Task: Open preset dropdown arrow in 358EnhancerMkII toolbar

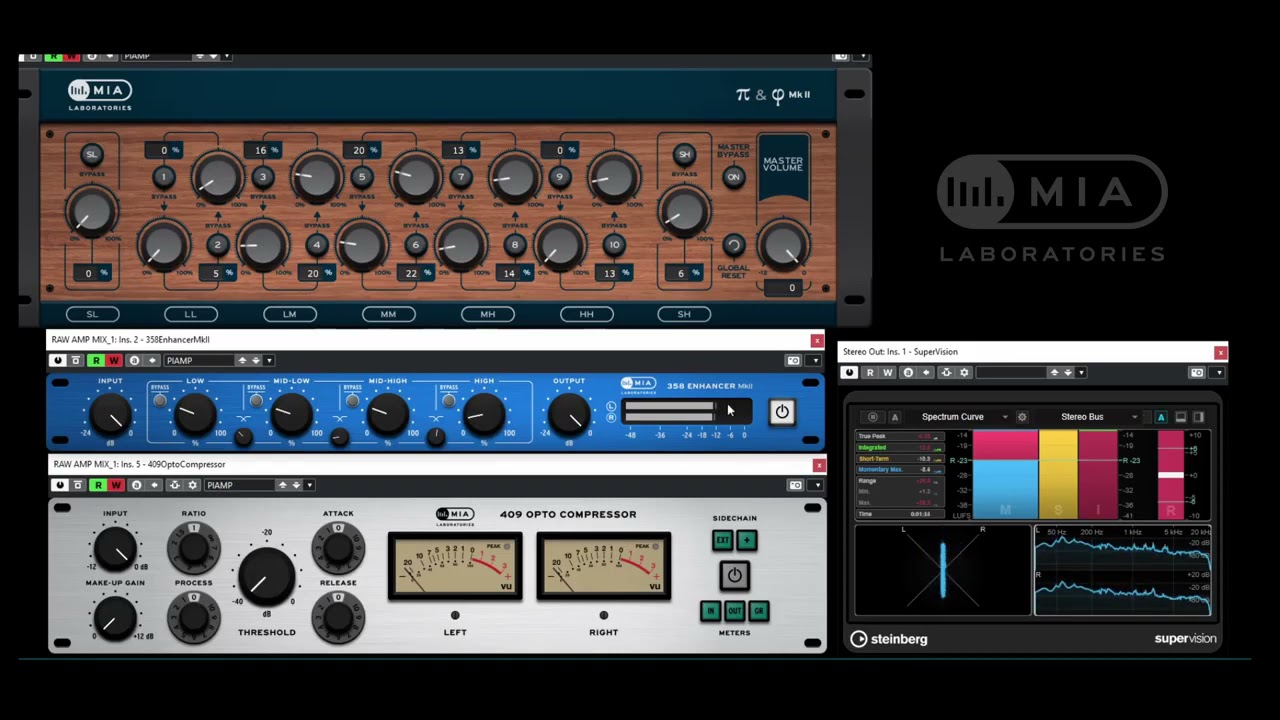Action: click(269, 360)
